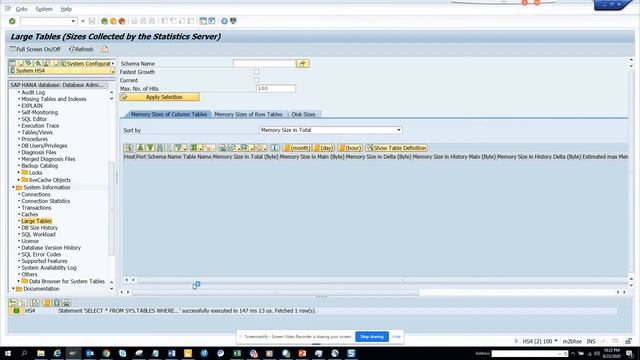This screenshot has height=360, width=640.
Task: Open the HS4 (2) 100 status bar dropdown
Action: (x=556, y=341)
